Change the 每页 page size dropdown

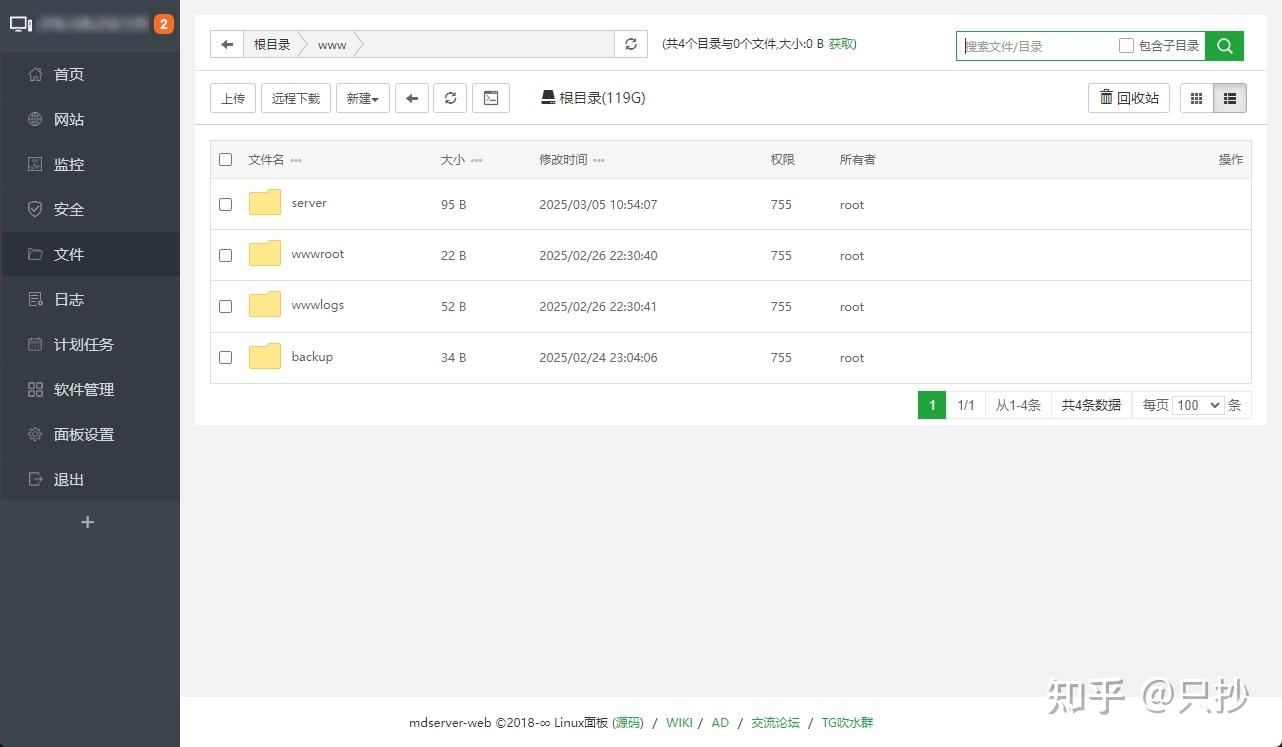1197,405
